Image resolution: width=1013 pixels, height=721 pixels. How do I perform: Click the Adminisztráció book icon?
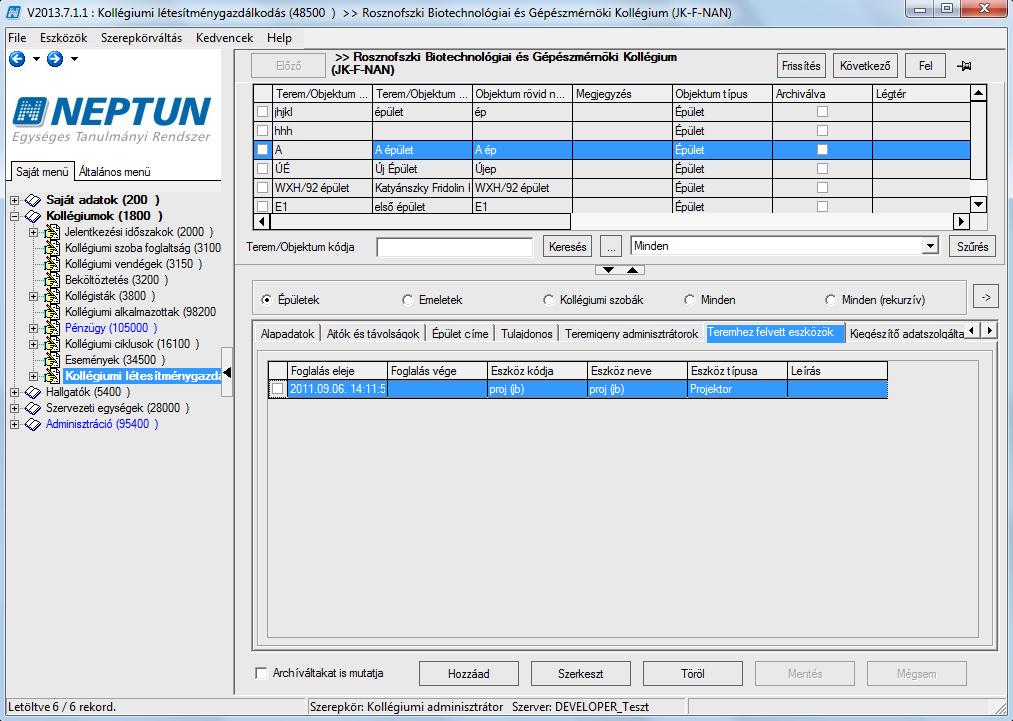coord(32,424)
